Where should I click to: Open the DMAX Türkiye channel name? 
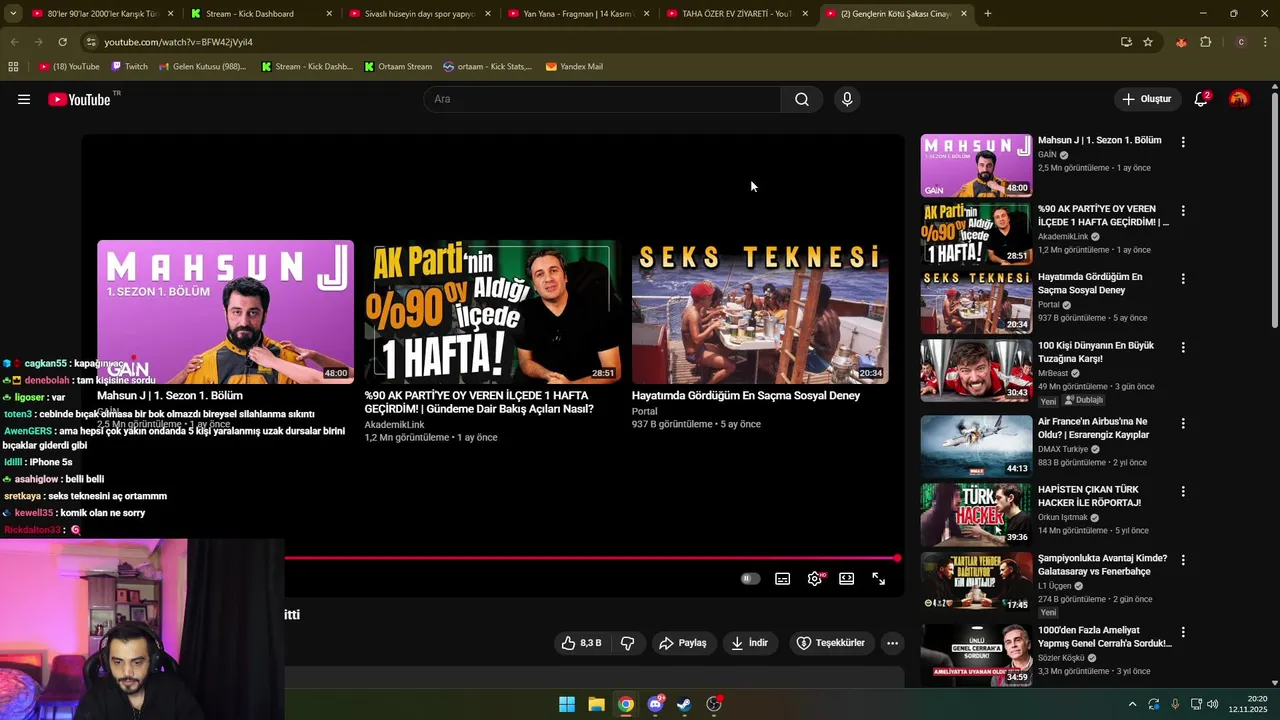click(1063, 449)
